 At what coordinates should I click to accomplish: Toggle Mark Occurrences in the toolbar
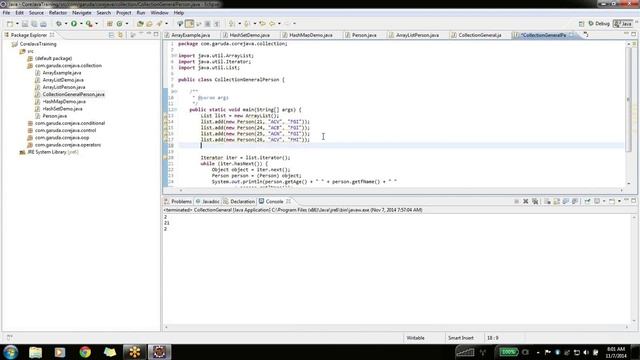pos(189,24)
